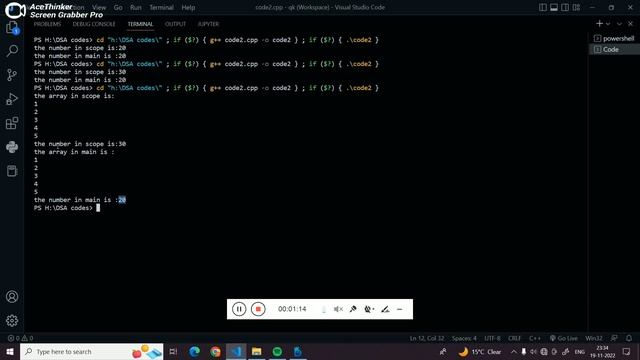Viewport: 640px width, 360px height.
Task: Open the Search view in activity bar
Action: coord(12,51)
